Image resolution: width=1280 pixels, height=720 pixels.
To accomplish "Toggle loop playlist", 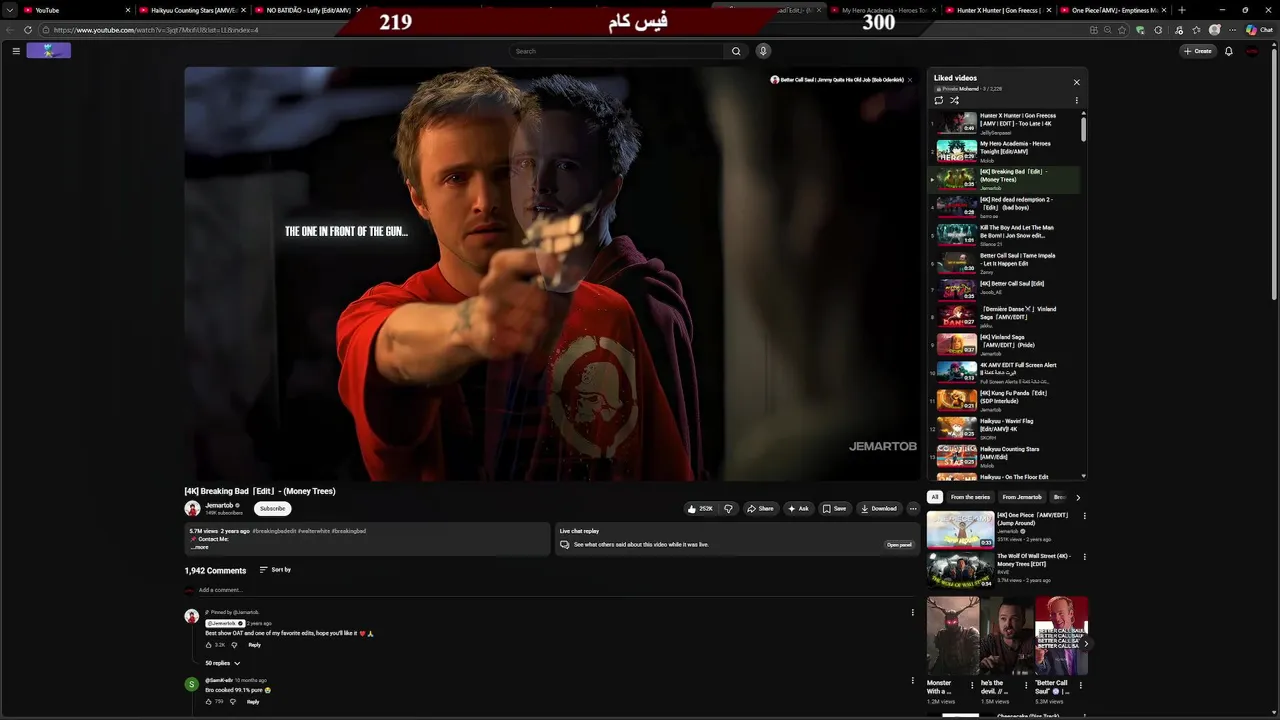I will pos(938,100).
